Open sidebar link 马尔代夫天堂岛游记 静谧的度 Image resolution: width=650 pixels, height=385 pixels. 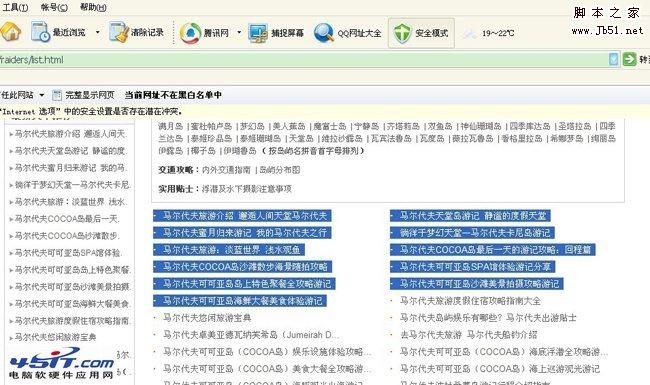[x=70, y=151]
